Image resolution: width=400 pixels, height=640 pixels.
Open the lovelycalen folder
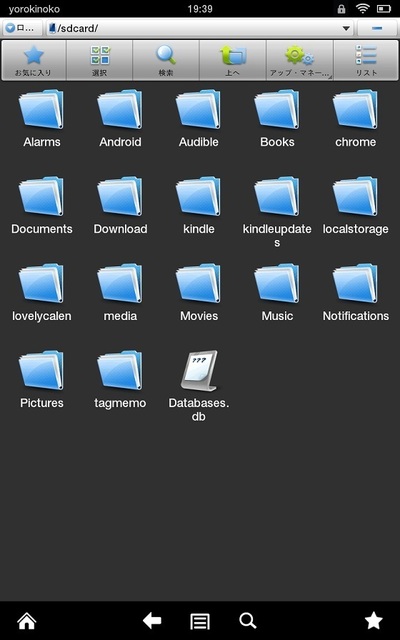point(42,293)
